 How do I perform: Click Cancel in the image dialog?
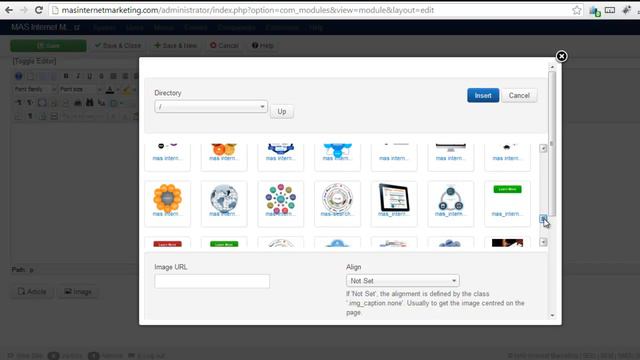(x=519, y=96)
